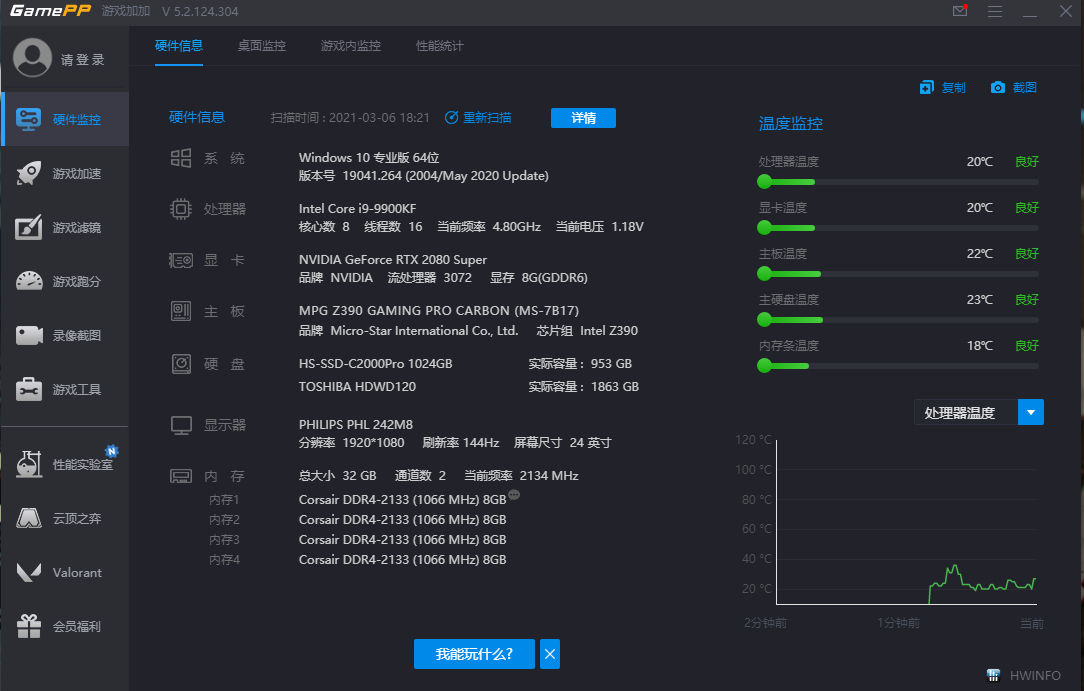Click the Windows 10 专业版 64位 text

369,158
